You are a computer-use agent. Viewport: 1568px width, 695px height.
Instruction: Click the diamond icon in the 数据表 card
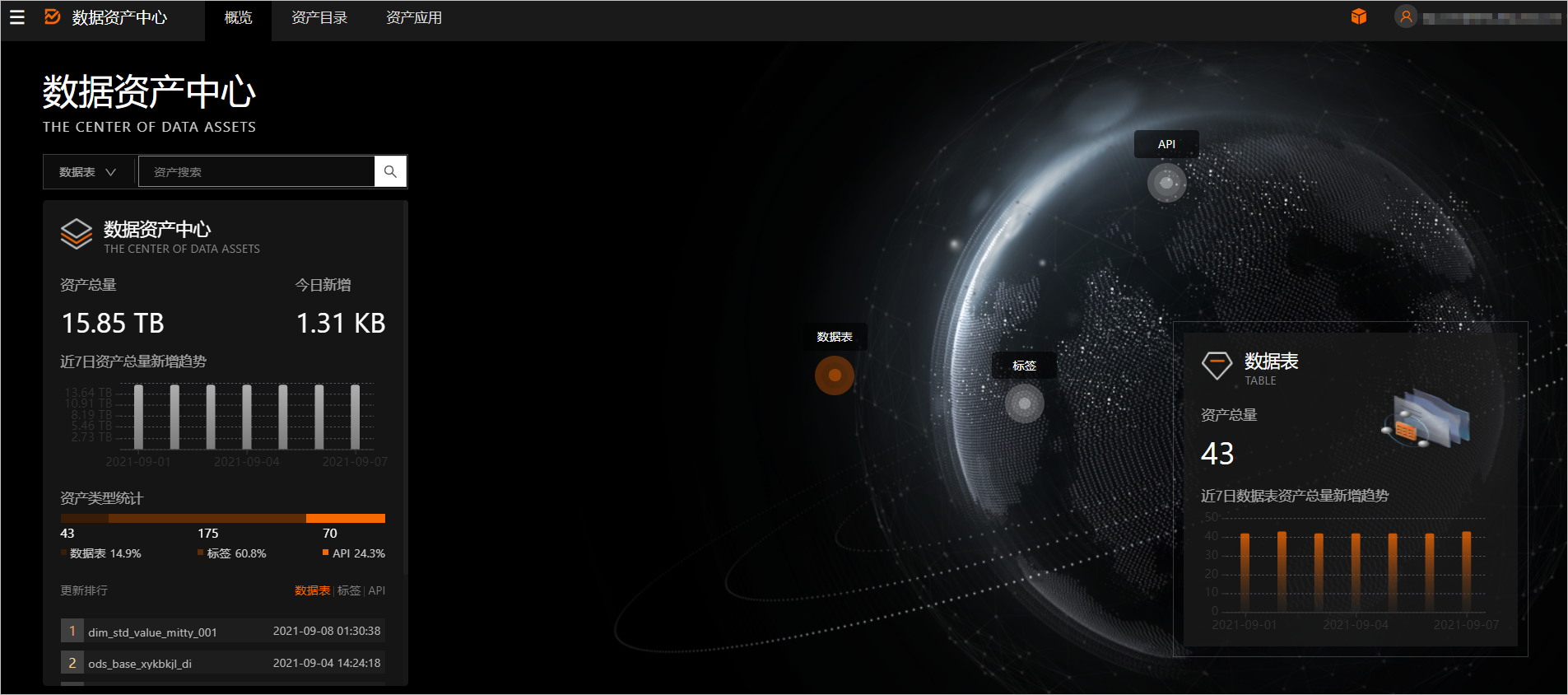coord(1217,365)
